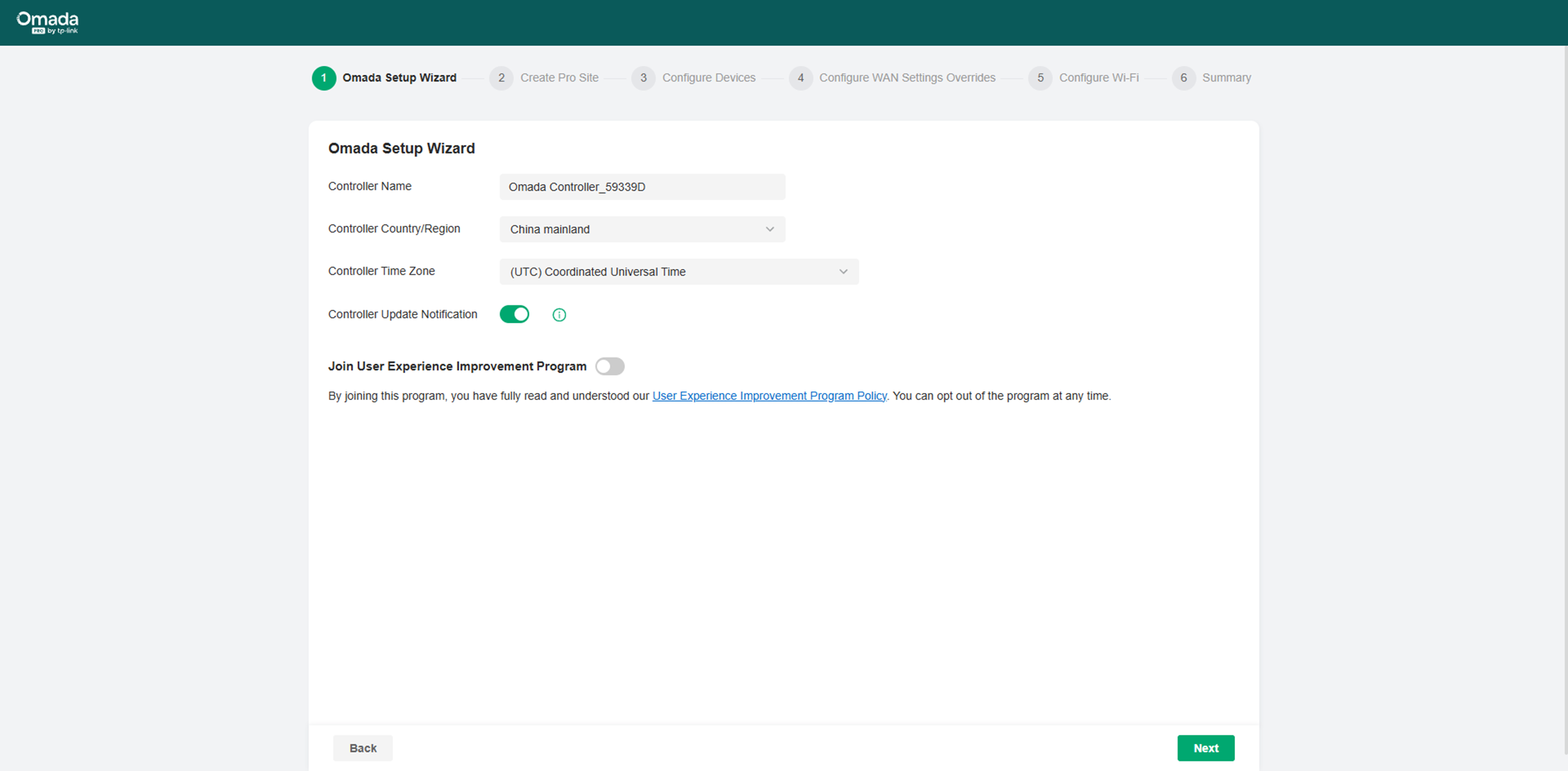The image size is (1568, 771).
Task: Click the Next button
Action: coord(1206,748)
